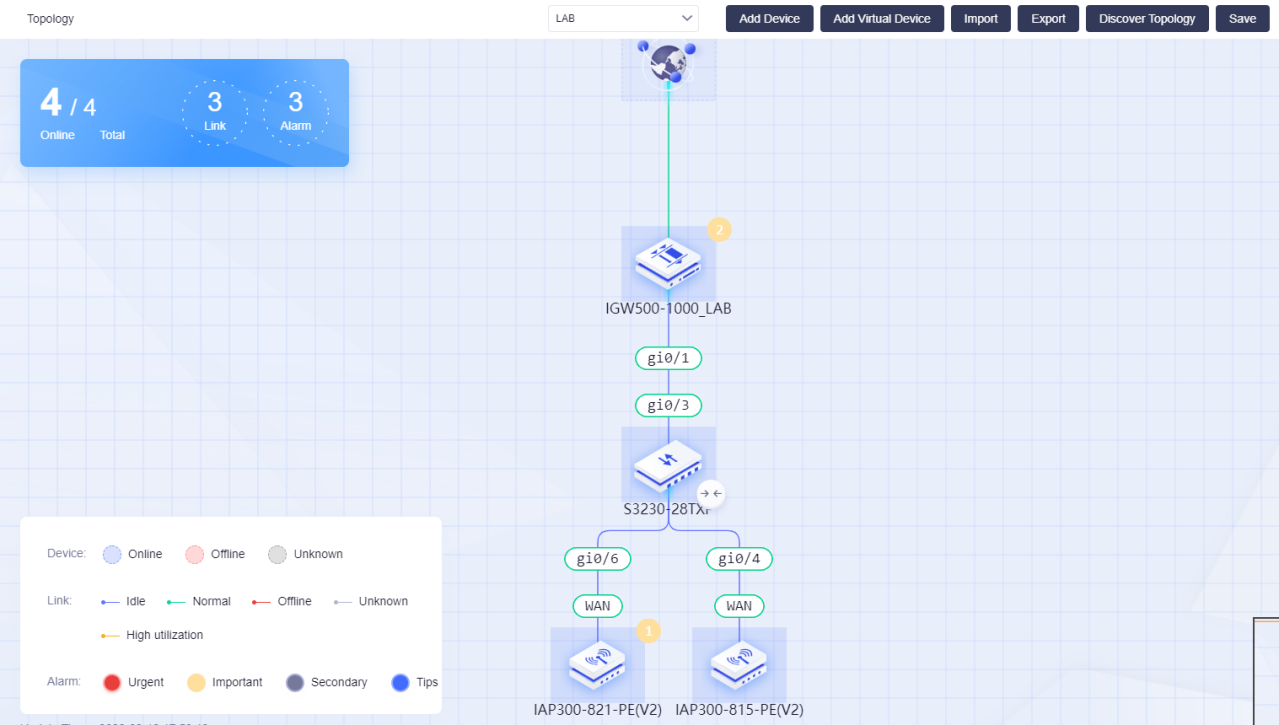Click the WAN label above IAP300-821-PE(V2)
The height and width of the screenshot is (725, 1279).
(598, 606)
